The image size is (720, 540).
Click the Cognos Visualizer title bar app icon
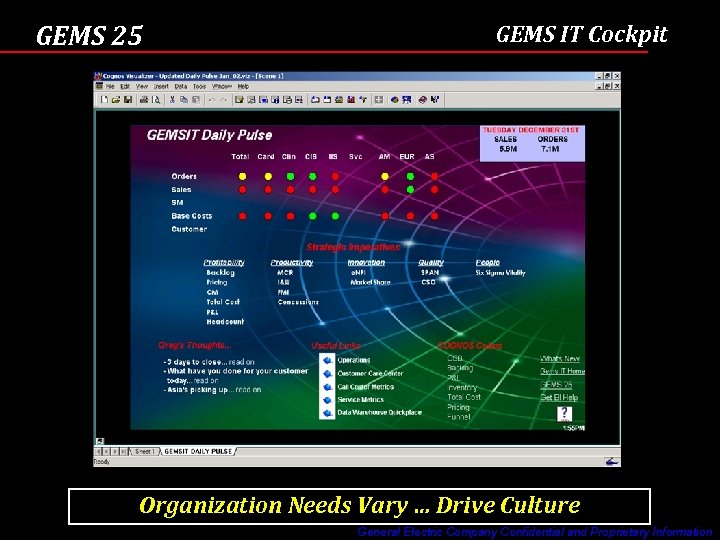tap(98, 76)
